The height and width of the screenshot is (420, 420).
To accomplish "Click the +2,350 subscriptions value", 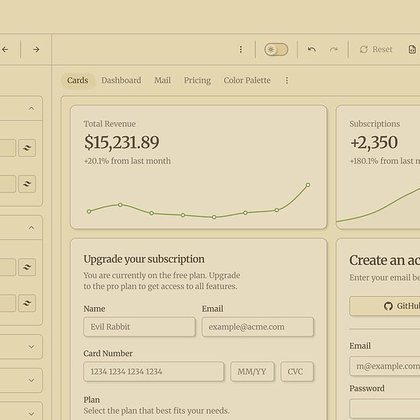I will (x=374, y=142).
